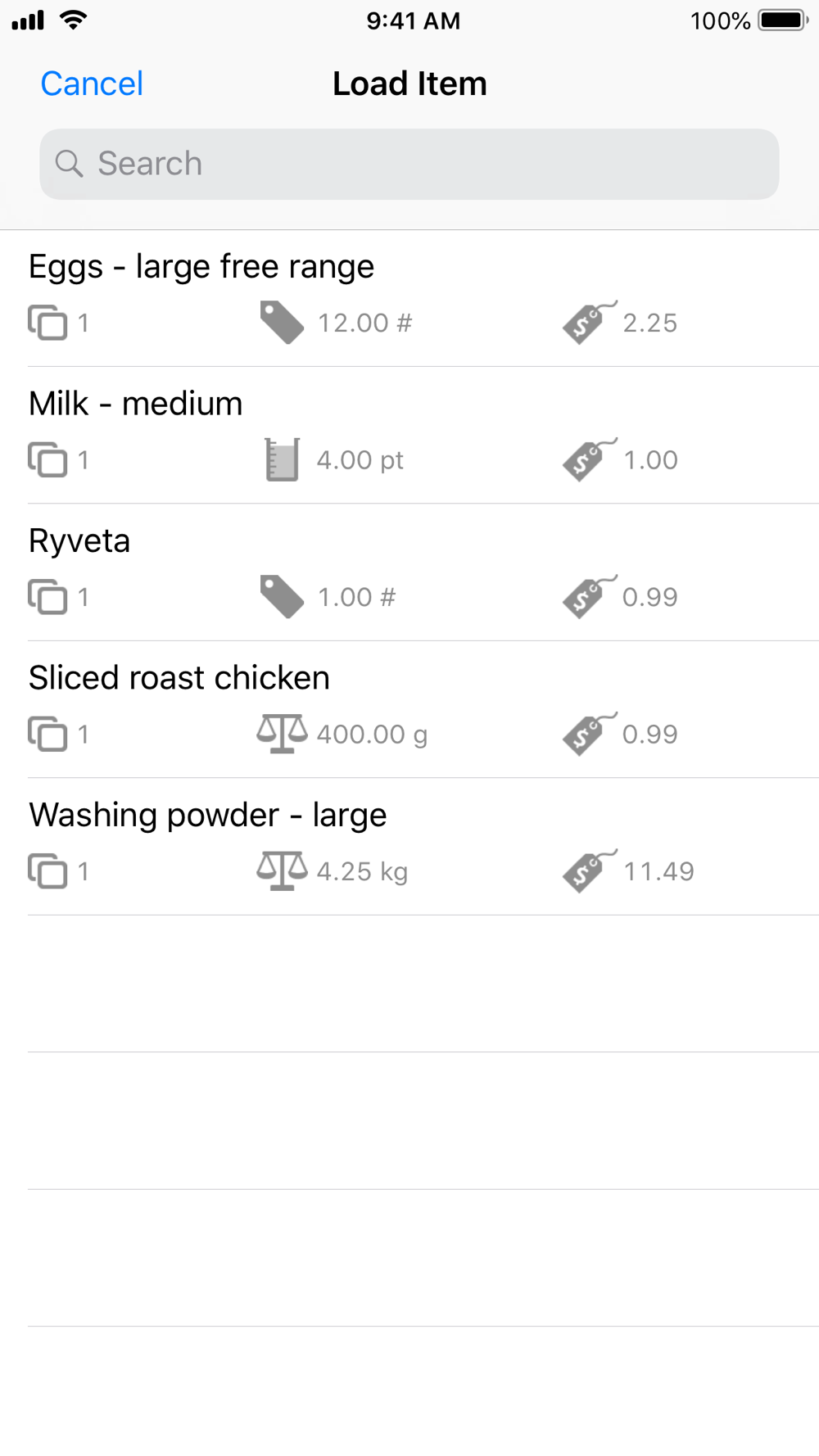This screenshot has width=819, height=1456.
Task: Select the Milk - medium item
Action: tap(409, 435)
